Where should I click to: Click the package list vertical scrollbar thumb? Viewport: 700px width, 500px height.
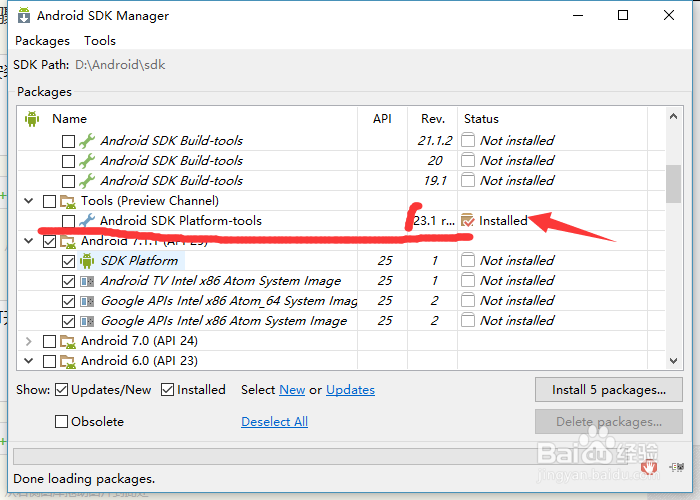click(674, 182)
